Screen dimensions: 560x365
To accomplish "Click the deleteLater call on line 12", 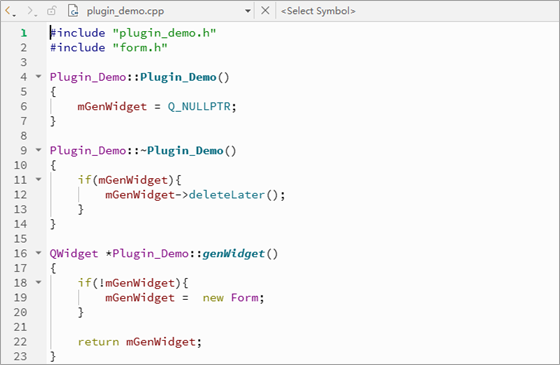I will tap(227, 195).
